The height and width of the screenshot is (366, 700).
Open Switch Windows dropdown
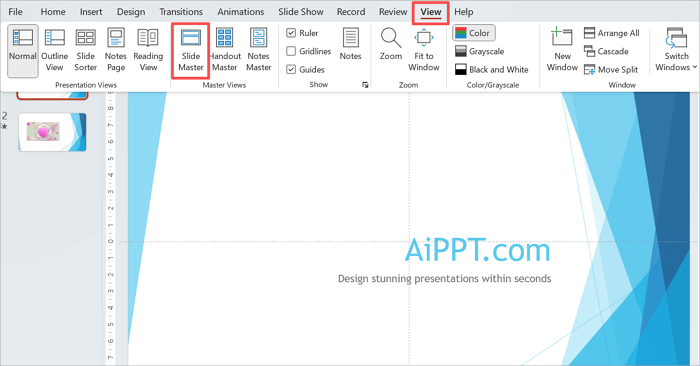[x=676, y=50]
